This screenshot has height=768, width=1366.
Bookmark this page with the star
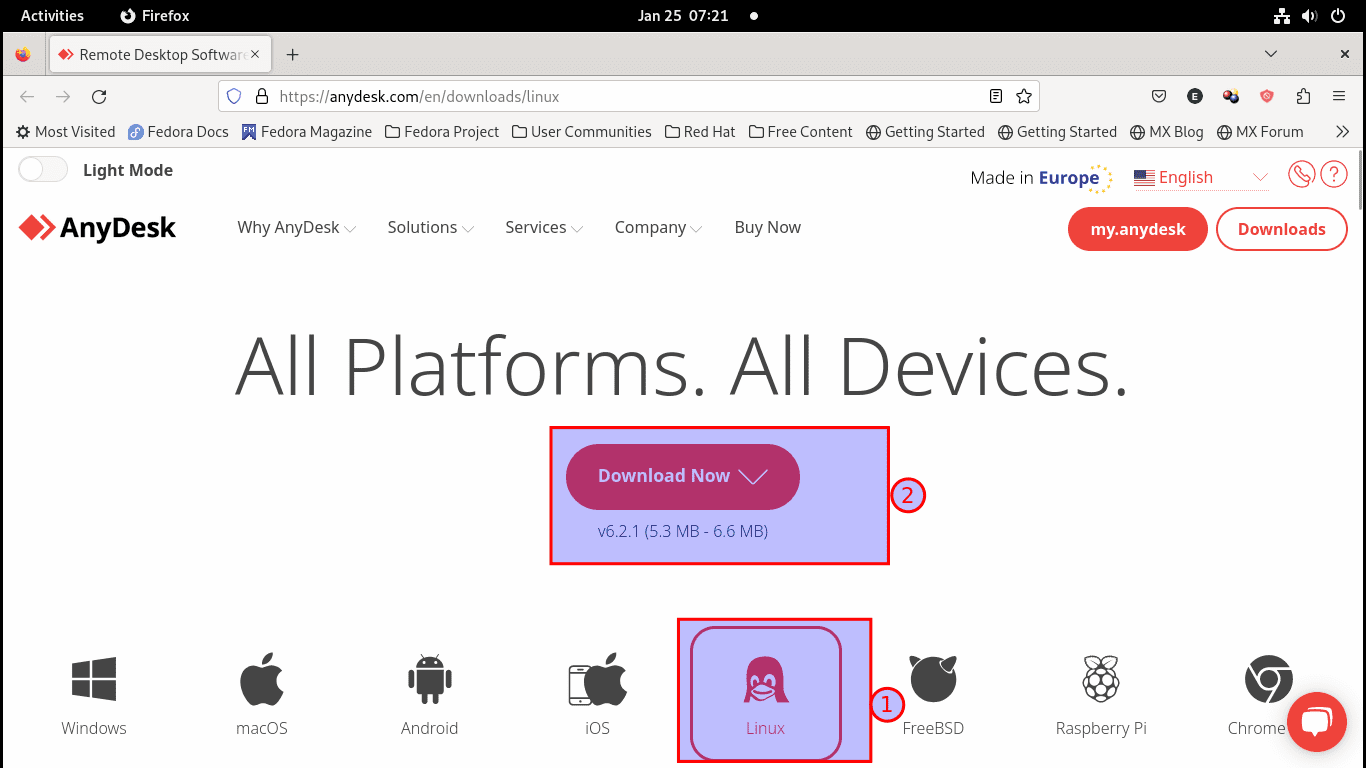point(1023,97)
